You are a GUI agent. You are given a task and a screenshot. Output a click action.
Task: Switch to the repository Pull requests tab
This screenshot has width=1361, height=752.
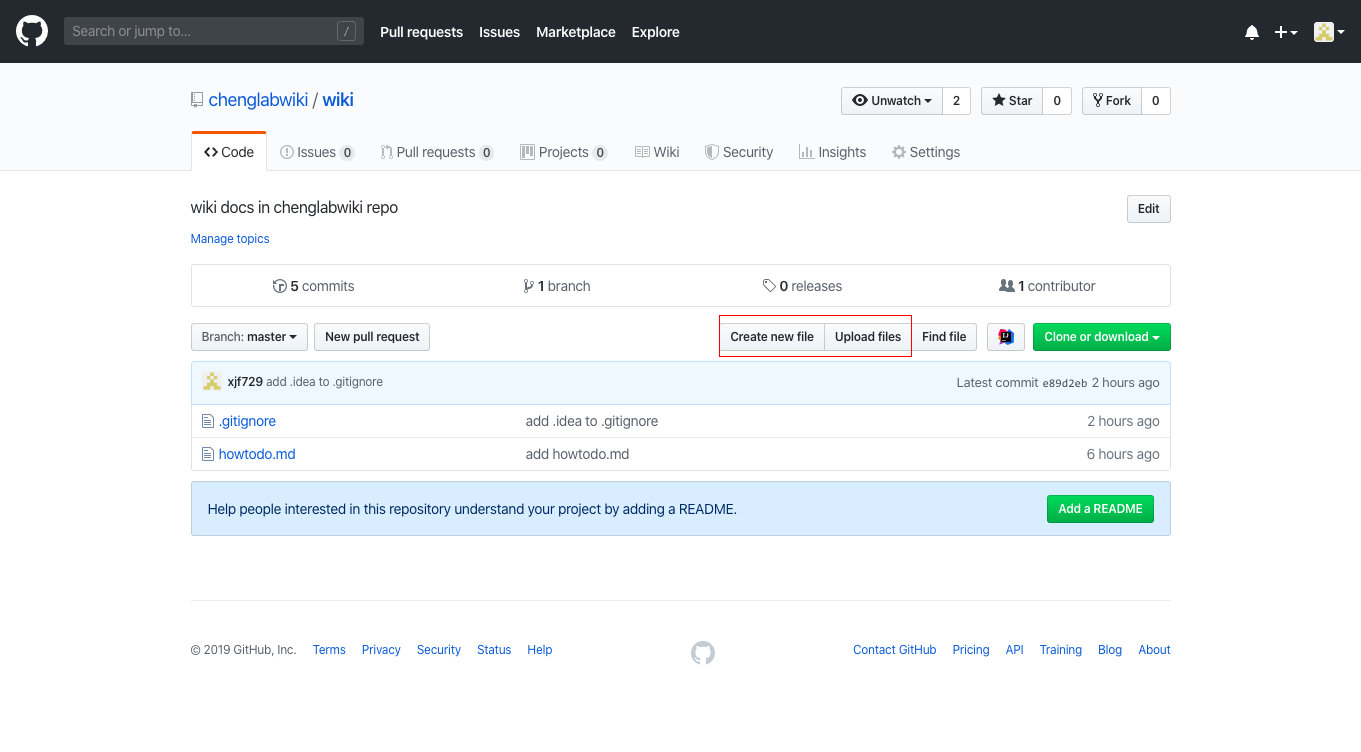click(437, 152)
